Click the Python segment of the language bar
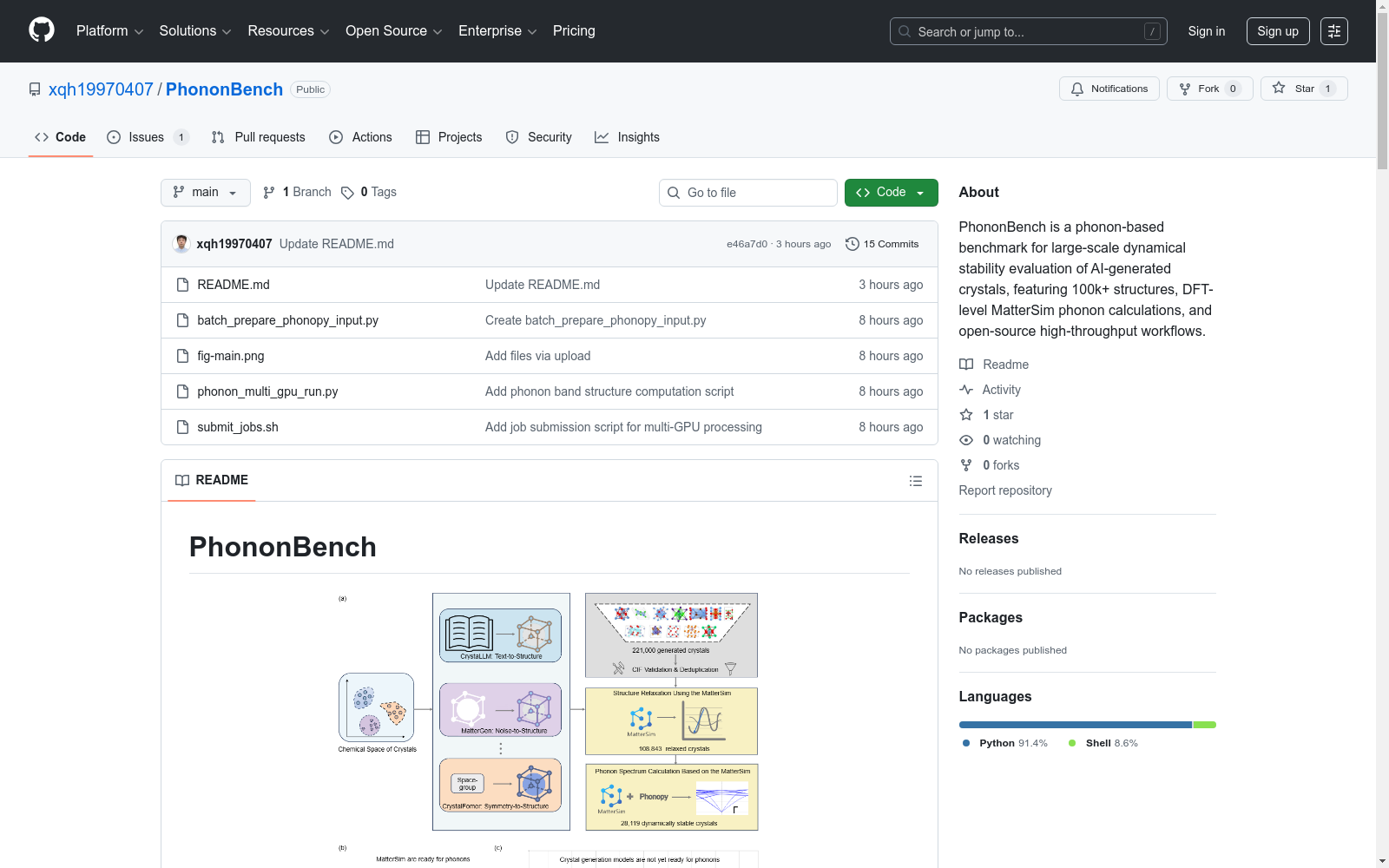The image size is (1389, 868). 1076,725
